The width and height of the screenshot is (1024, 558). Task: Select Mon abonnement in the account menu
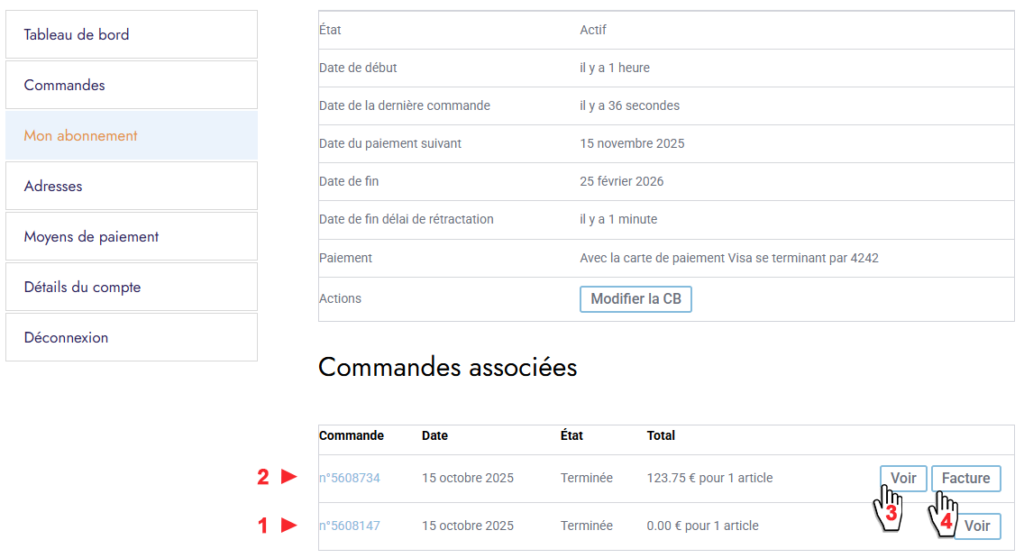click(131, 136)
